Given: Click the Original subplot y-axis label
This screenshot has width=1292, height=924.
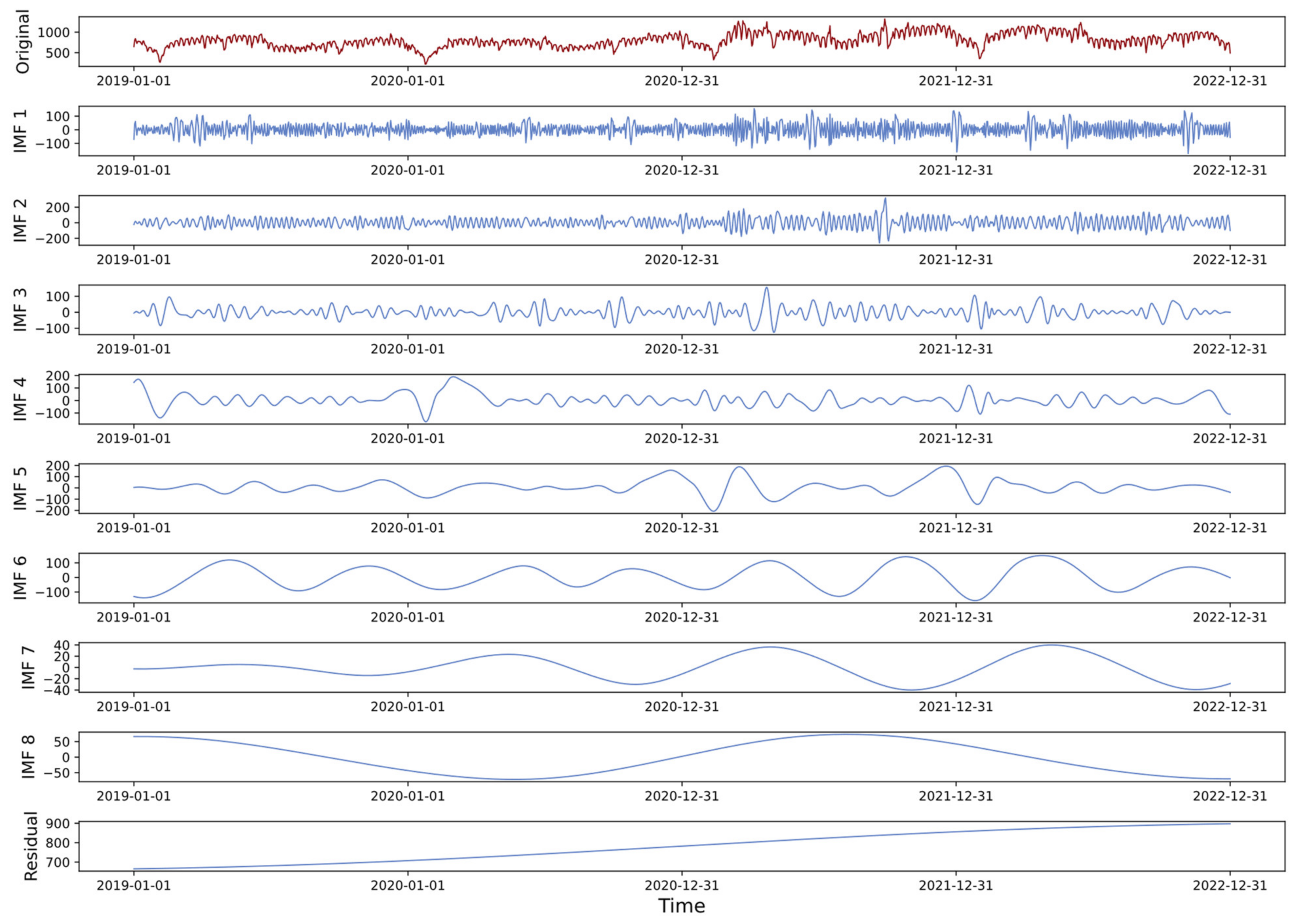Looking at the screenshot, I should [x=23, y=42].
